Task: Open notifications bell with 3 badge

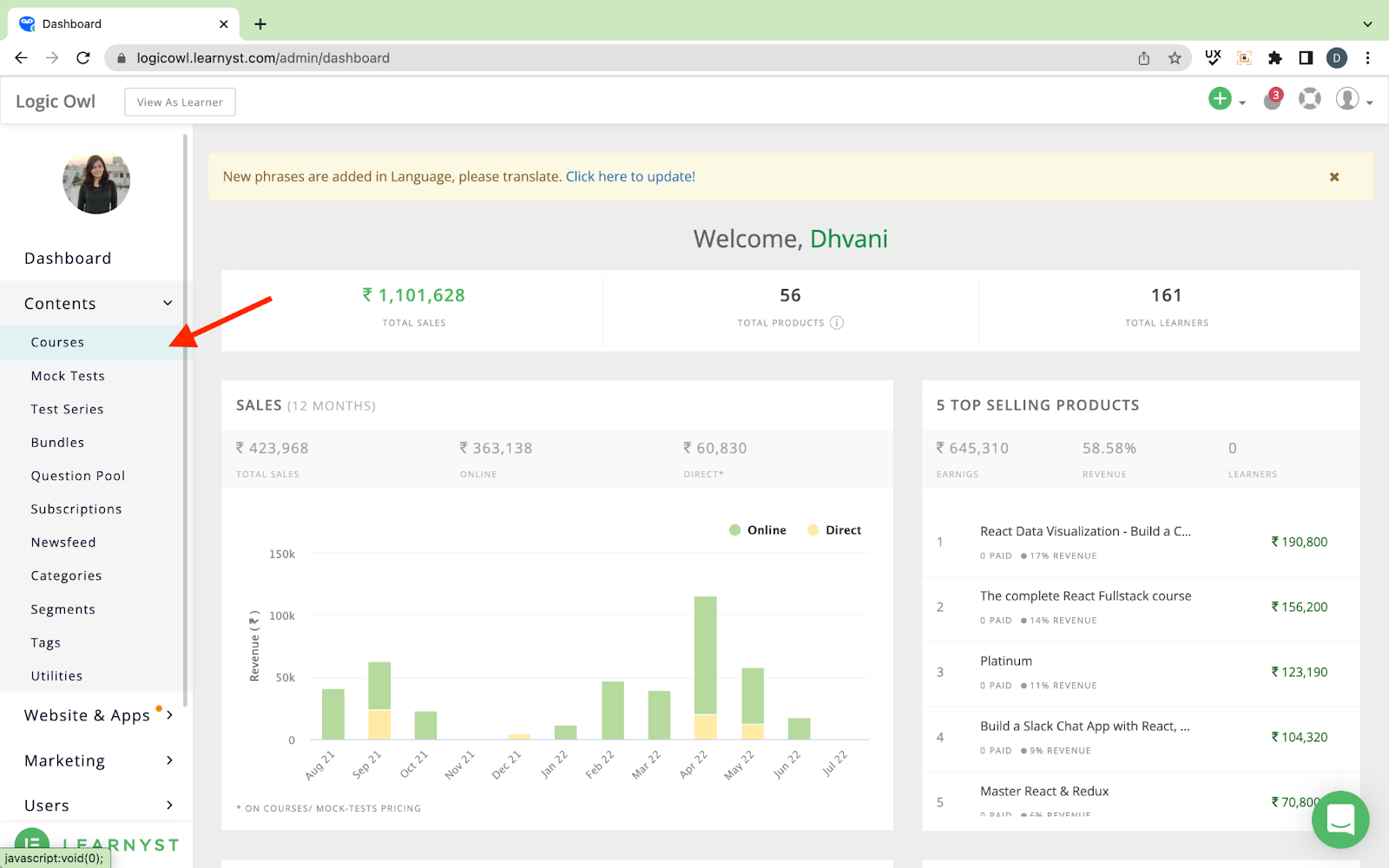Action: [1273, 100]
